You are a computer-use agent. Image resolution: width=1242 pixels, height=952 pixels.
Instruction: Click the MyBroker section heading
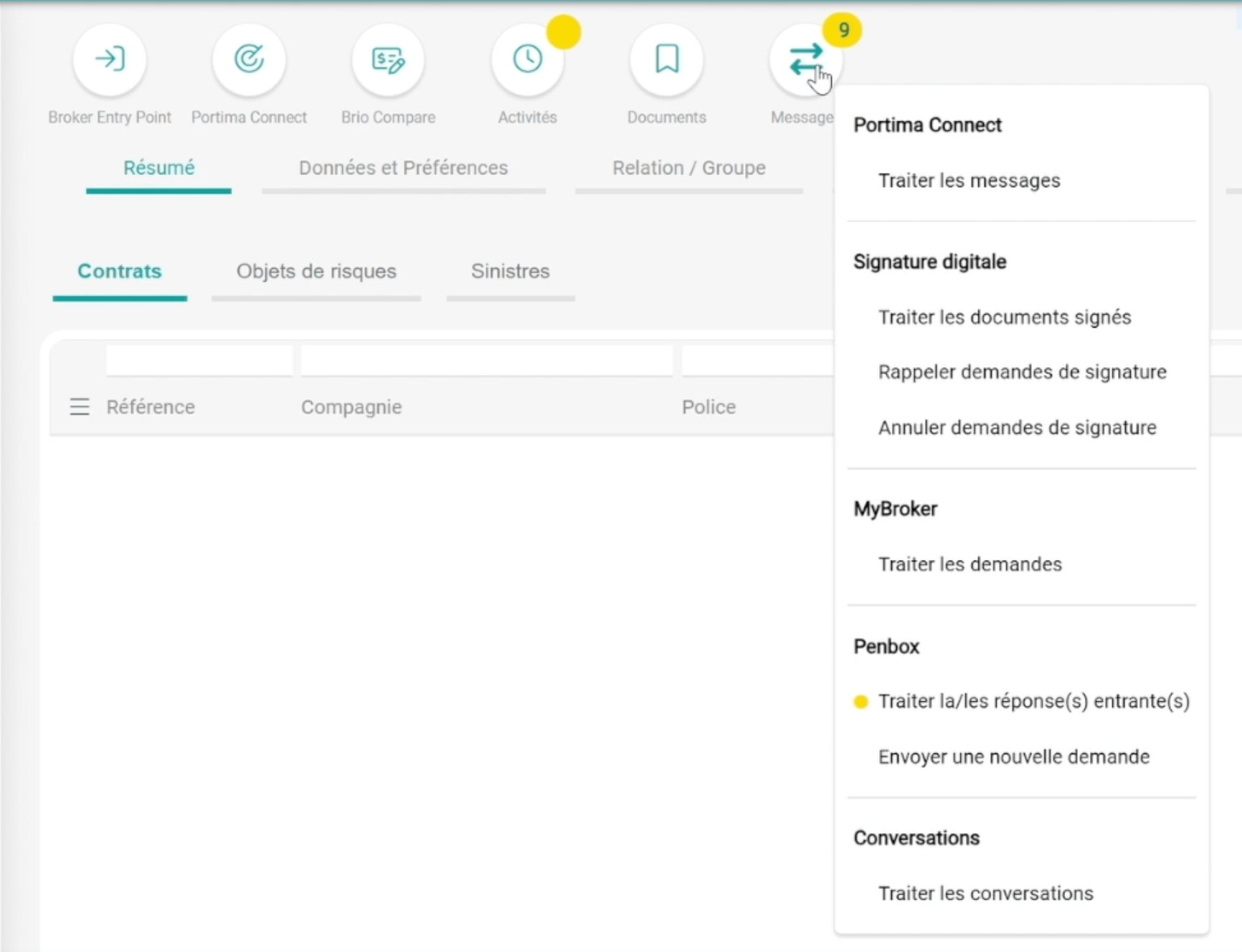point(895,509)
